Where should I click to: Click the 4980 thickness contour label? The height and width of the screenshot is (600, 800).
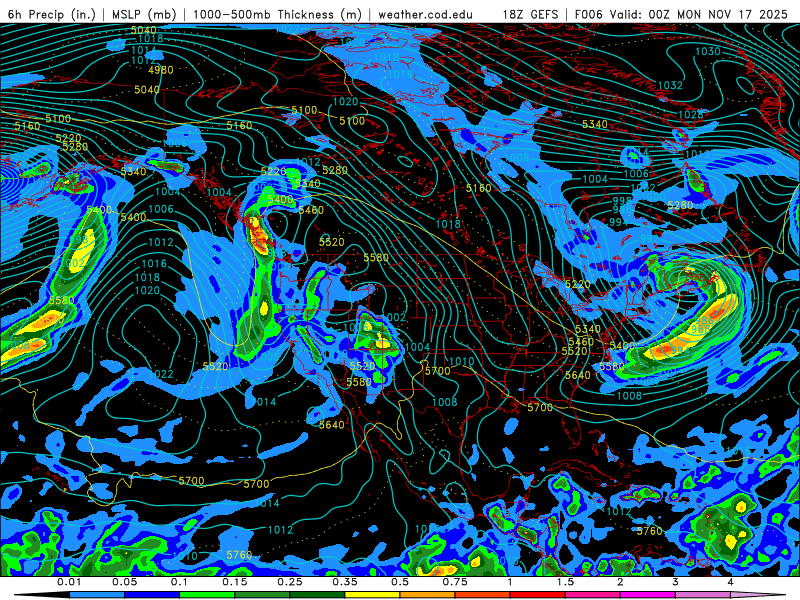coord(161,70)
